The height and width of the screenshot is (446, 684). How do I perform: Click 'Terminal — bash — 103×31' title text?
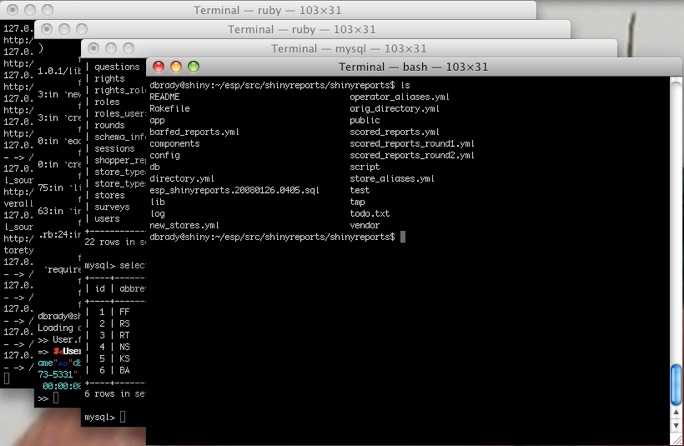pyautogui.click(x=413, y=67)
